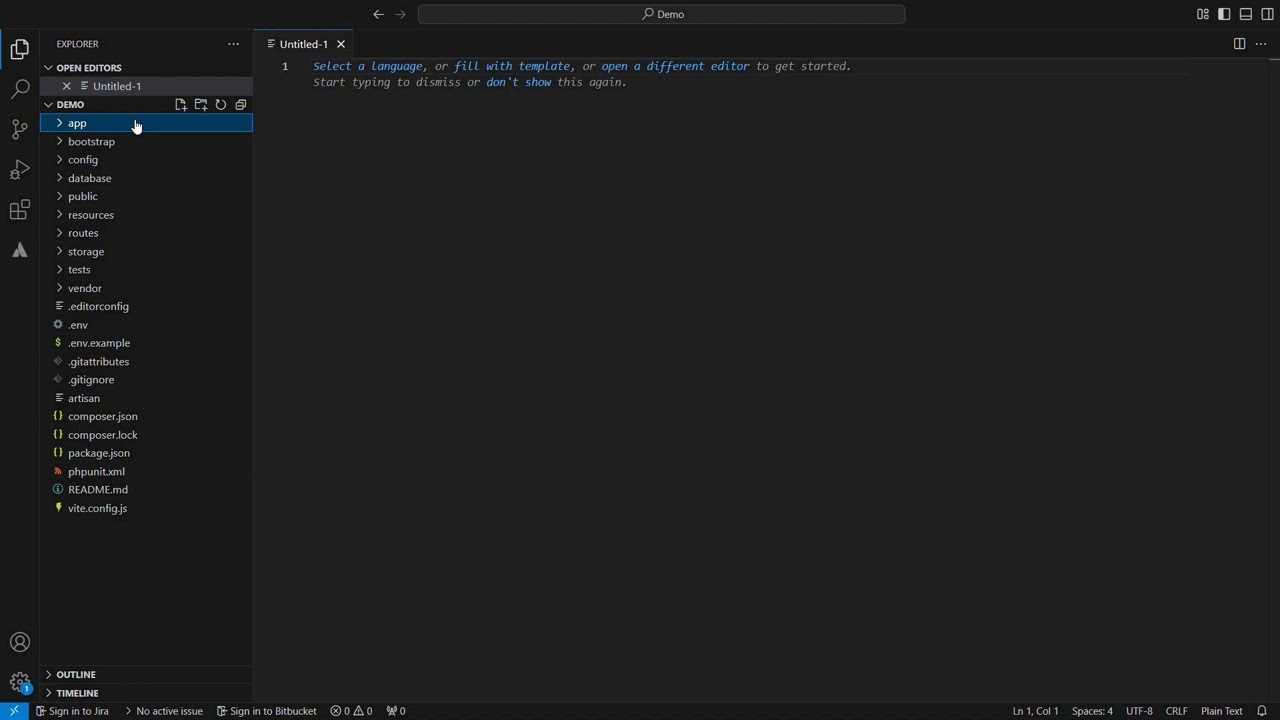The height and width of the screenshot is (720, 1280).
Task: Open the Extensions view icon
Action: pos(20,210)
